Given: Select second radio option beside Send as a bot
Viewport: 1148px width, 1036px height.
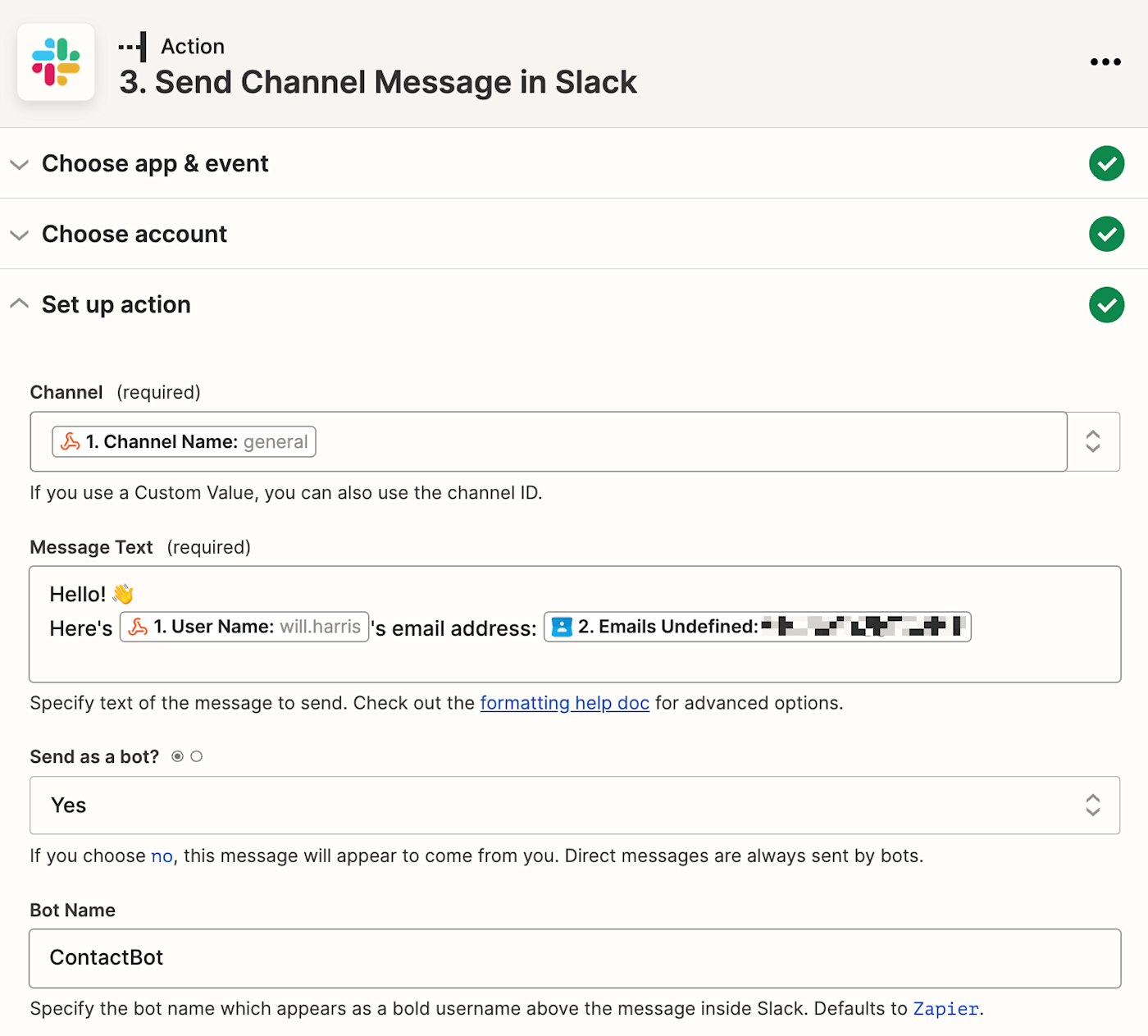Looking at the screenshot, I should [197, 756].
